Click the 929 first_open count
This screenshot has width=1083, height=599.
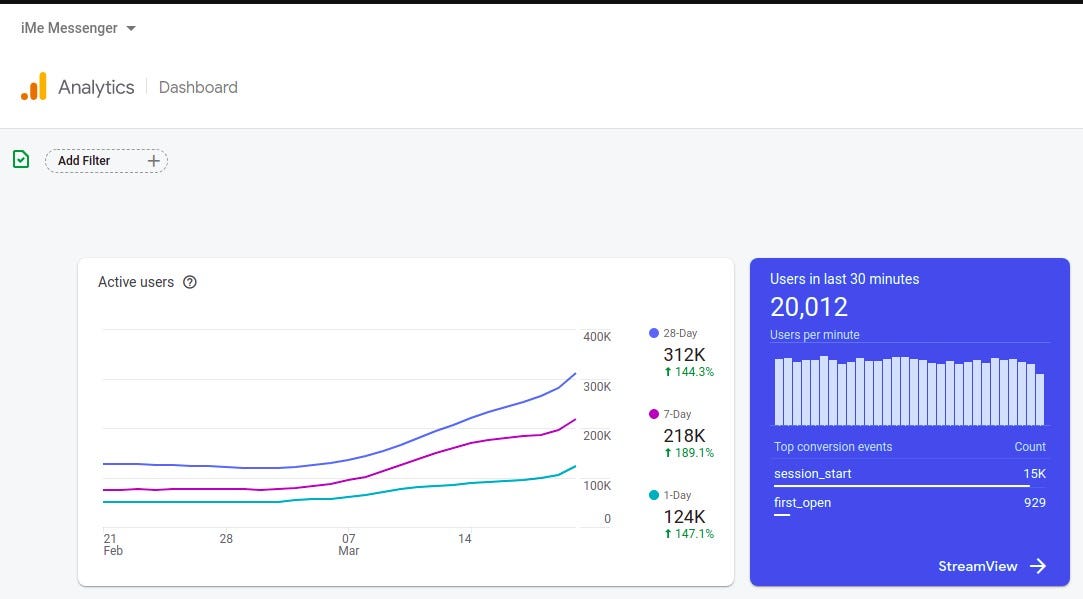1035,503
